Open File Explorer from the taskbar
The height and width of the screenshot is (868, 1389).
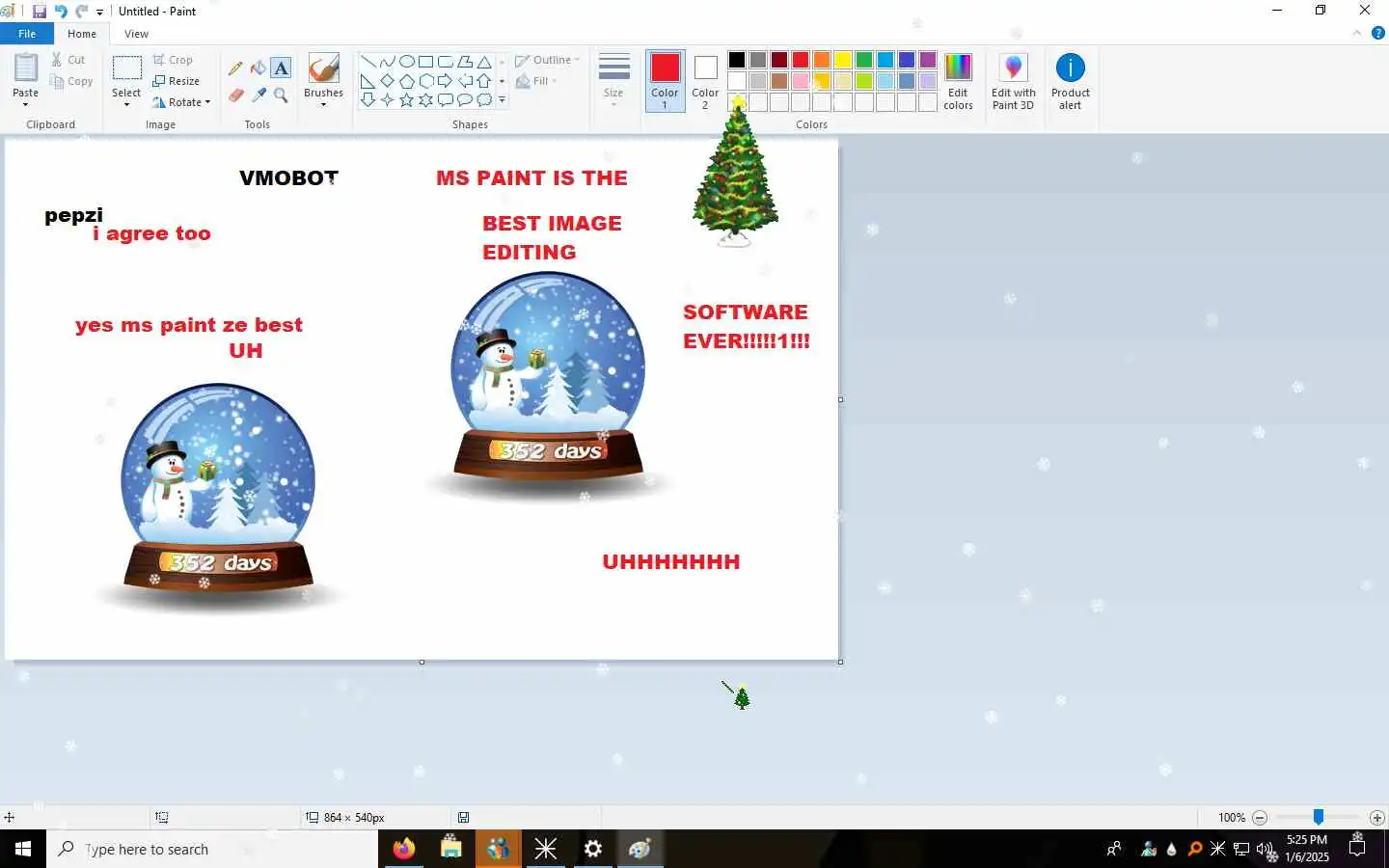[x=450, y=849]
